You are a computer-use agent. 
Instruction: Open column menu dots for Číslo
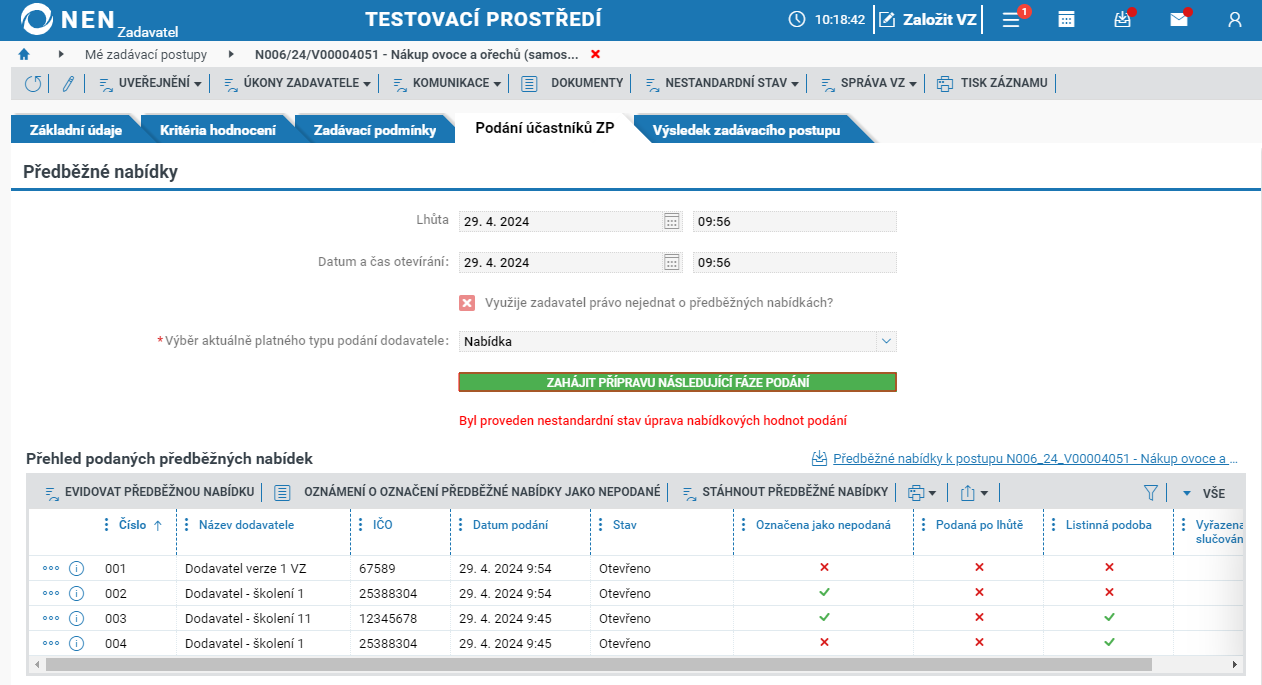click(x=107, y=525)
